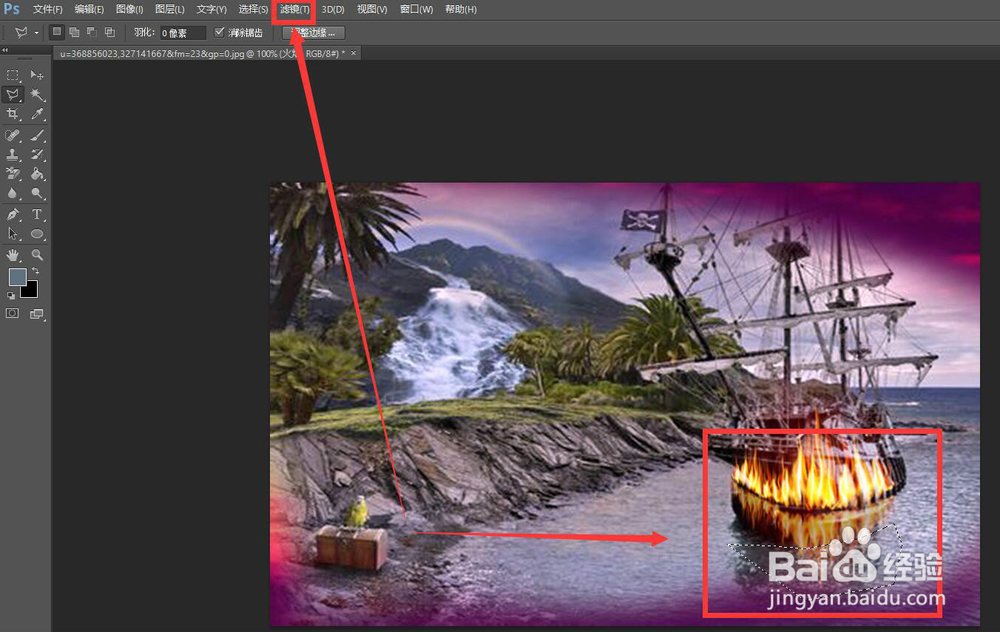Select the Eraser tool
This screenshot has width=1000, height=632.
[12, 173]
